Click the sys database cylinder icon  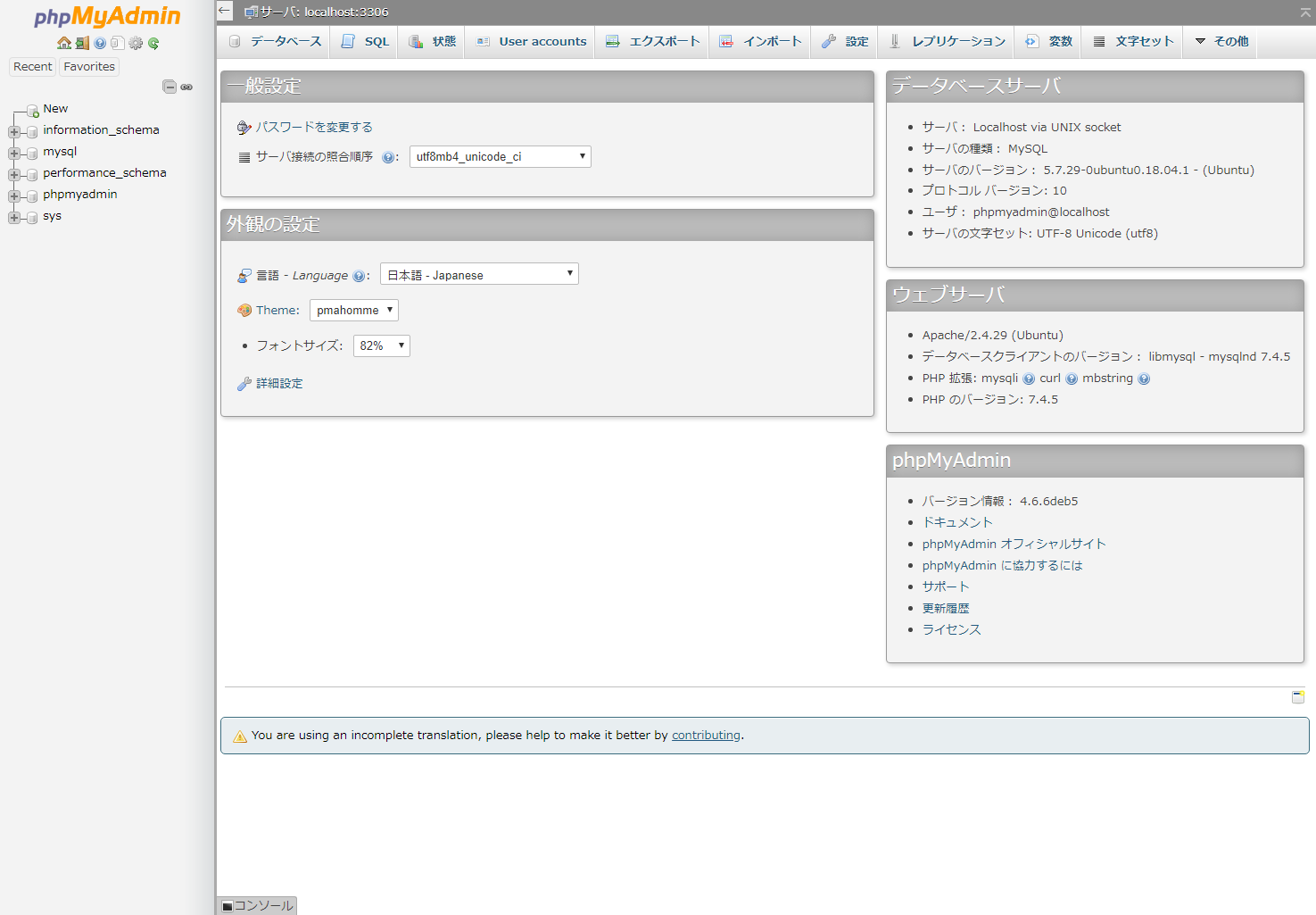[x=32, y=217]
